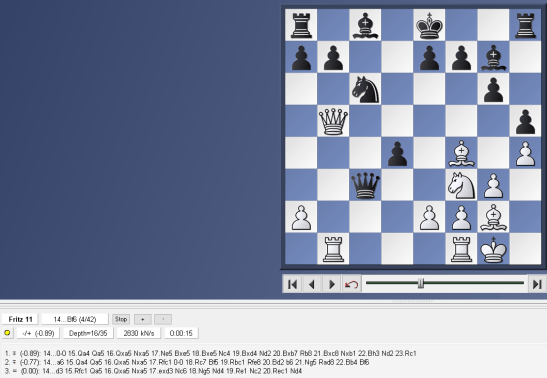Select the white pawn on f2
The image size is (547, 378).
pyautogui.click(x=461, y=217)
